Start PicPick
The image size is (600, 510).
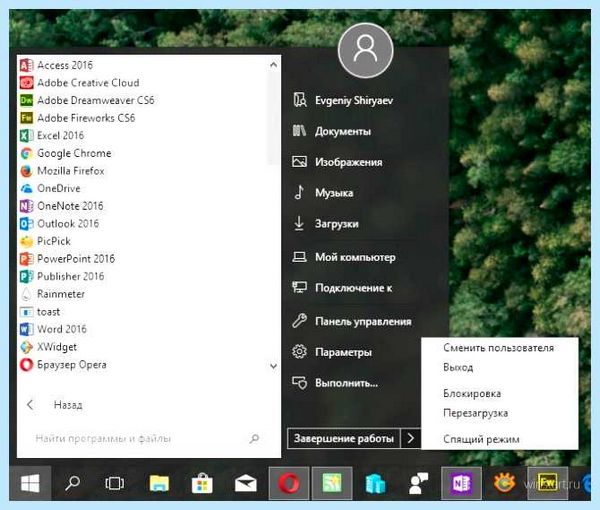(x=46, y=241)
